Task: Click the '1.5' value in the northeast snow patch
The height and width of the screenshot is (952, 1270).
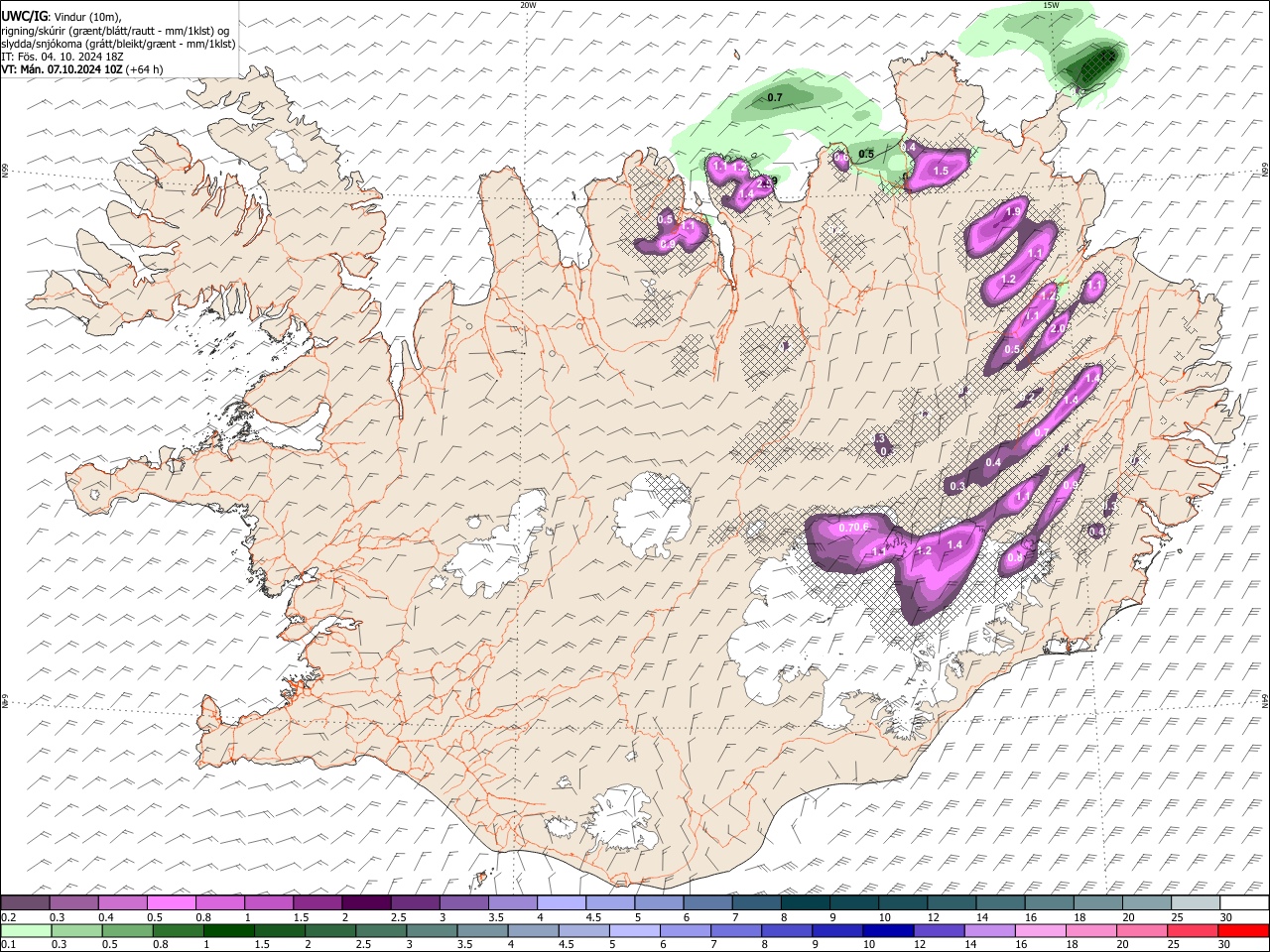Action: coord(942,172)
